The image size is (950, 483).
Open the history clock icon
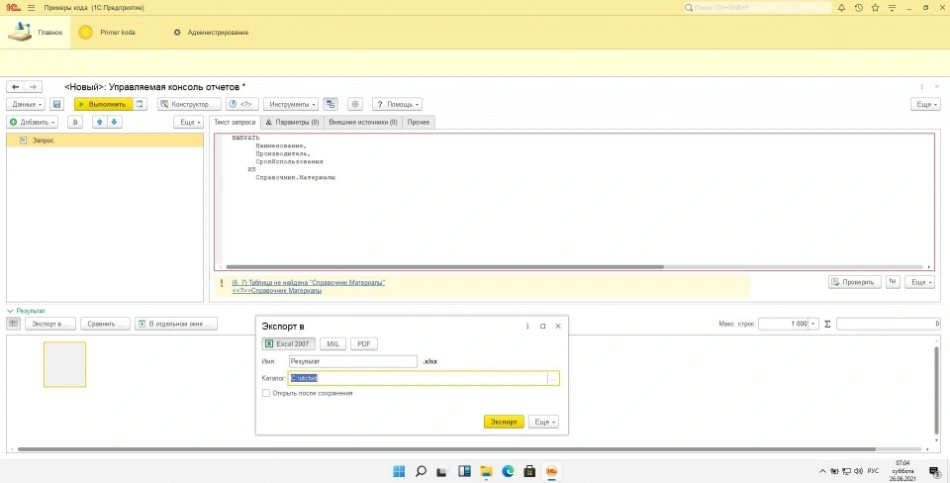coord(859,8)
